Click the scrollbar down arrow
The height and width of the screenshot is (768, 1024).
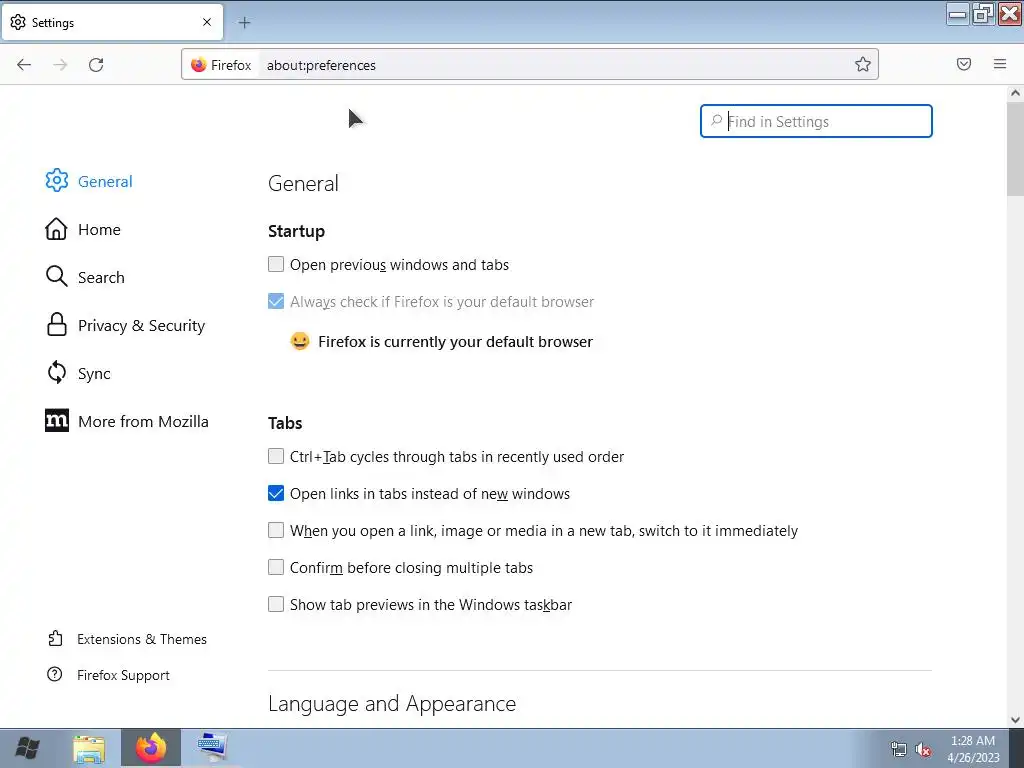click(1015, 720)
